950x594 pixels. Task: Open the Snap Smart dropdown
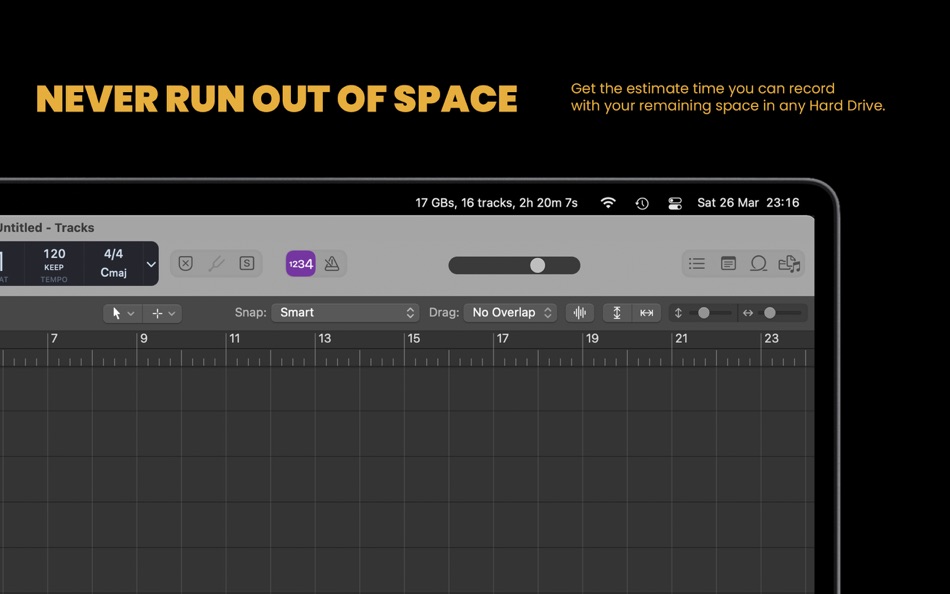click(x=345, y=313)
